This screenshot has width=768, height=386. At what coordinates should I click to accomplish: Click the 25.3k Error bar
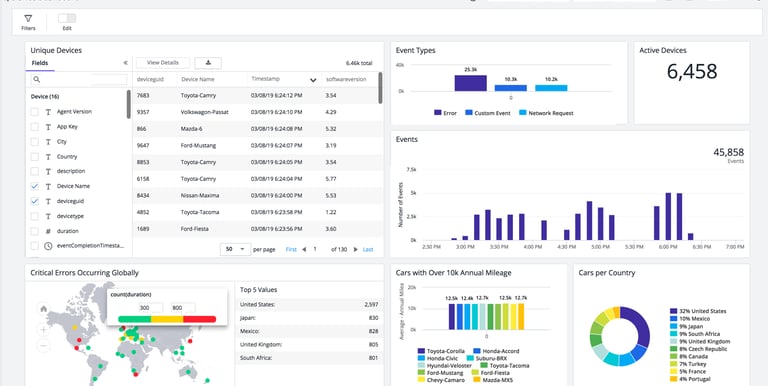click(x=471, y=83)
